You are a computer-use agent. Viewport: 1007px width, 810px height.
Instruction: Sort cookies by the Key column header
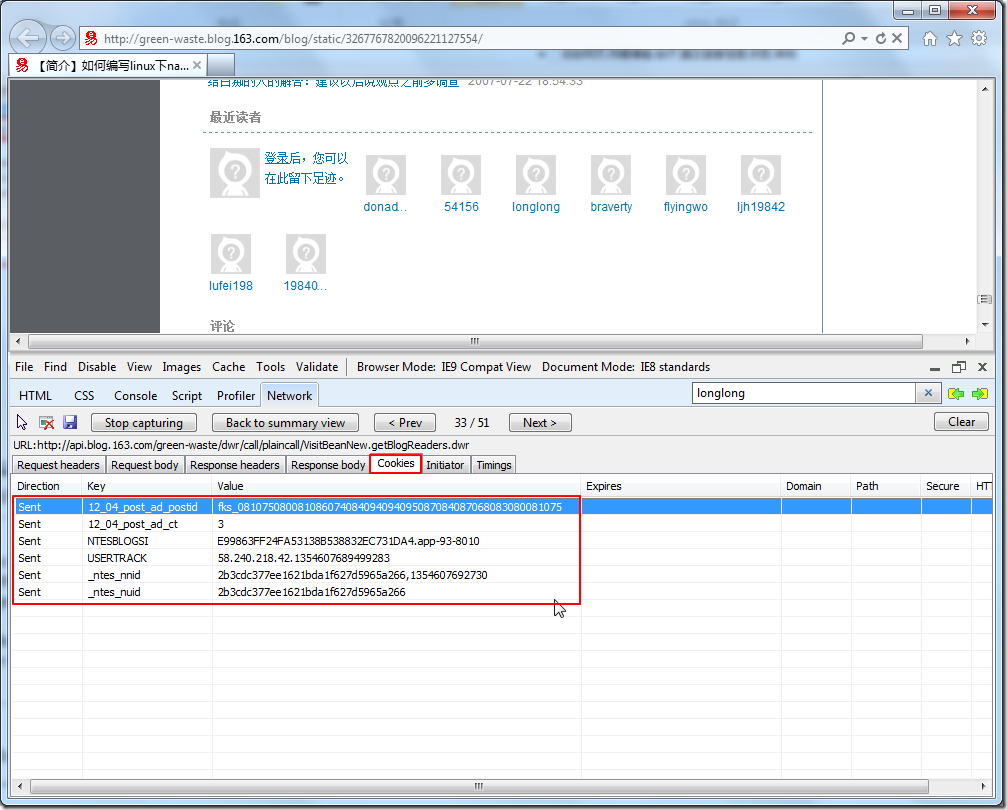point(147,486)
